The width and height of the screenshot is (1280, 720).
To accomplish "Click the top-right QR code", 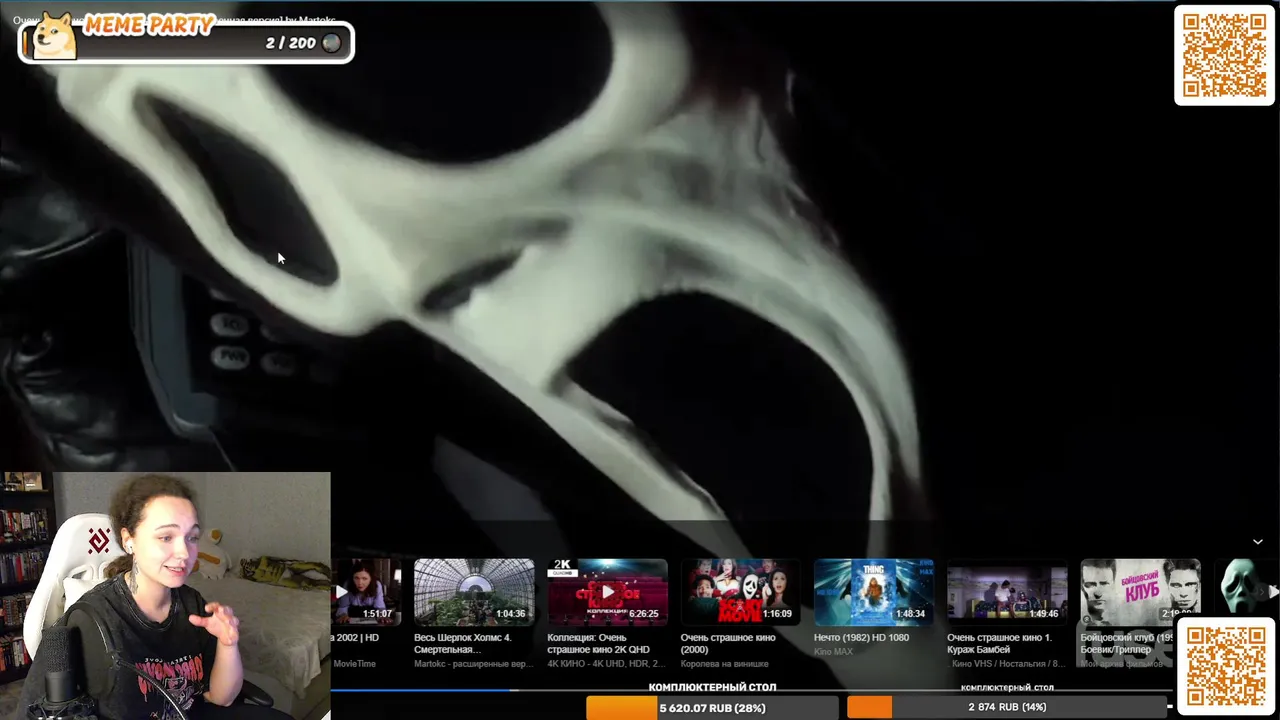I will 1224,55.
